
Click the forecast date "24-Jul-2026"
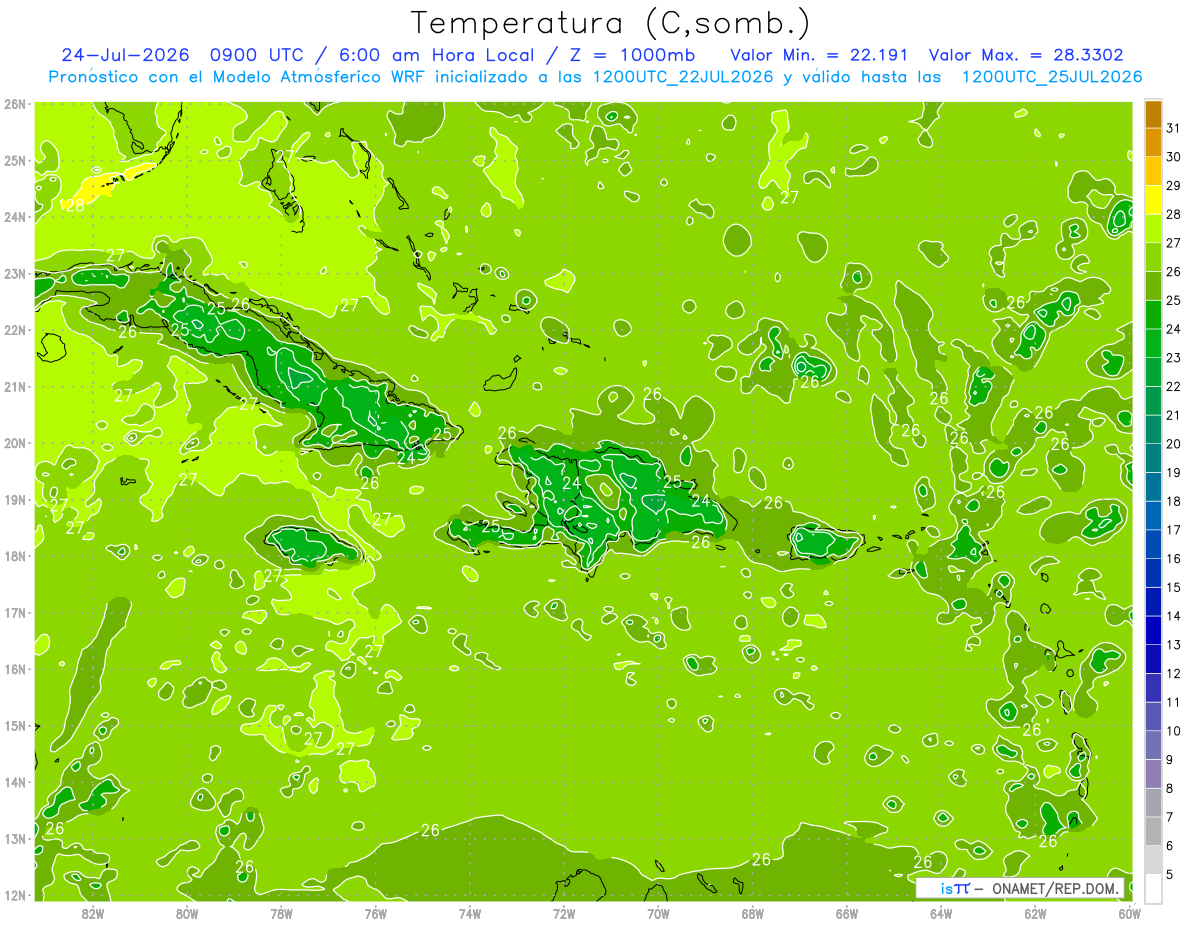126,55
